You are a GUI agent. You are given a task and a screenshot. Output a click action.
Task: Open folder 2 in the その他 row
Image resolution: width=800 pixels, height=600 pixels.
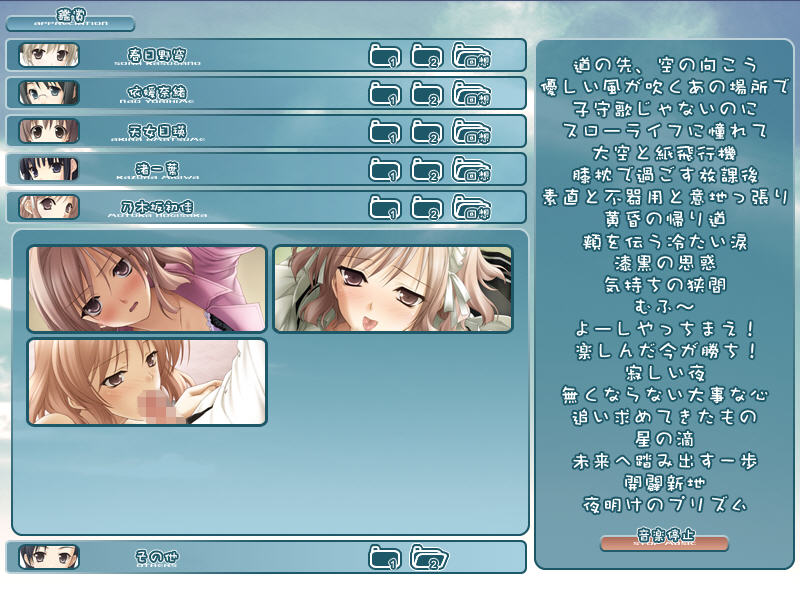tap(428, 558)
